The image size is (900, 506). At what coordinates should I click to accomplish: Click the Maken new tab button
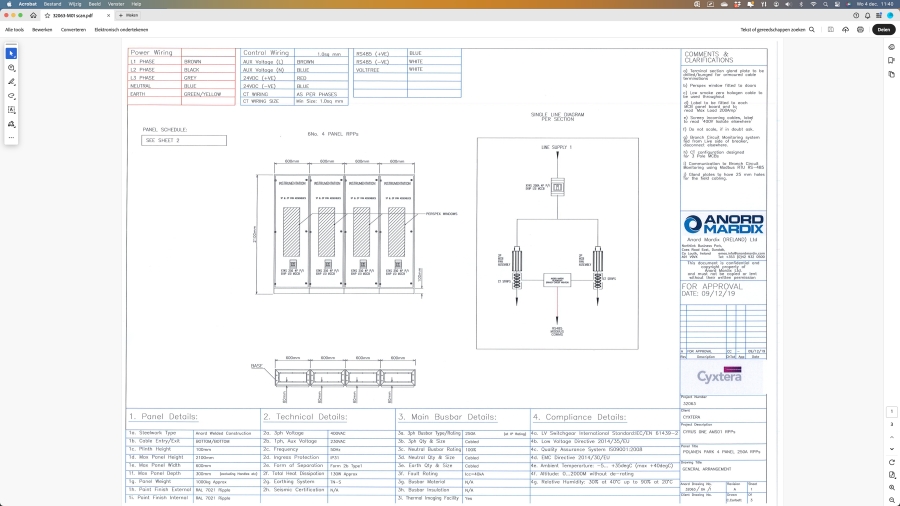(127, 16)
